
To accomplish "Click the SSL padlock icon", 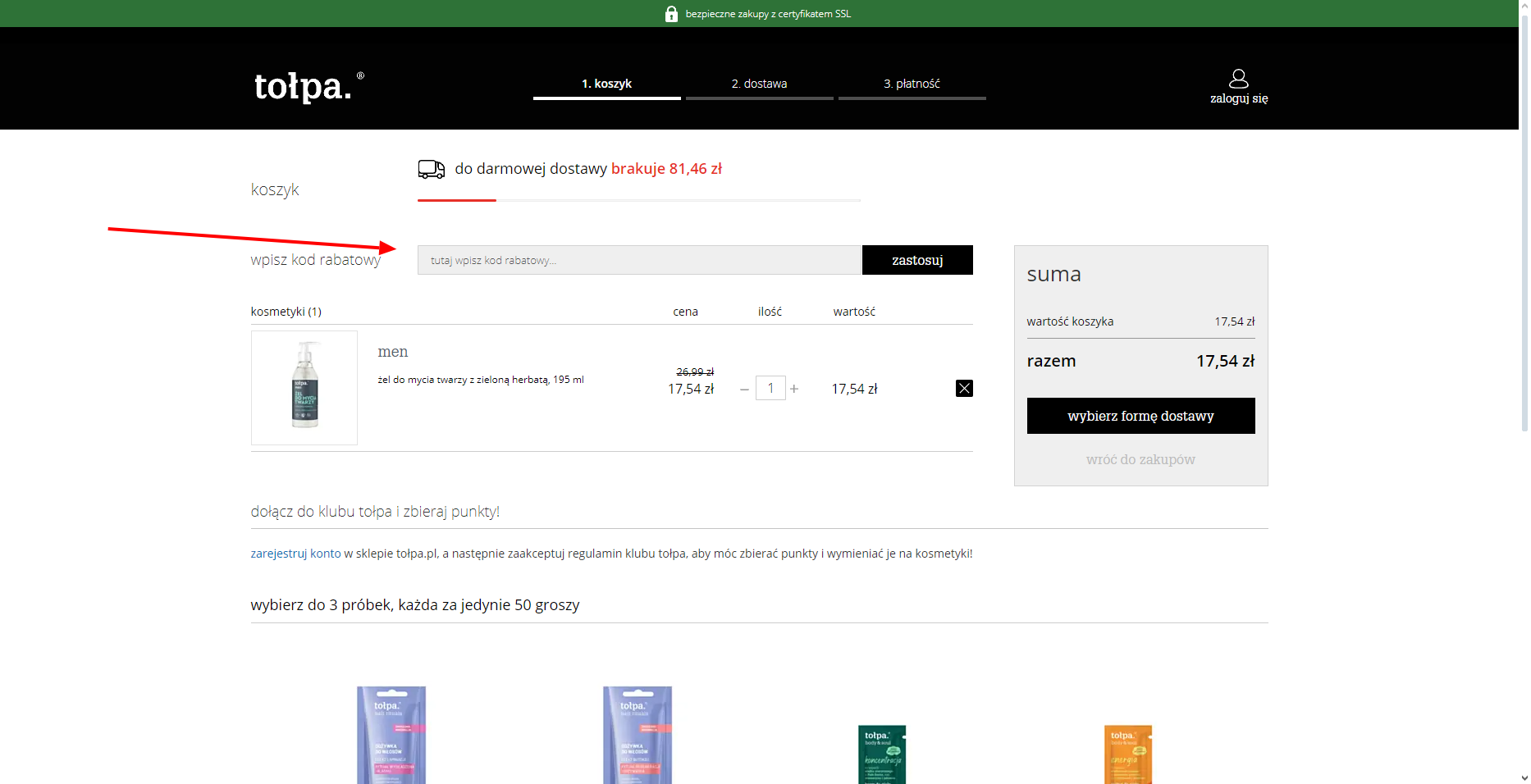I will coord(671,14).
